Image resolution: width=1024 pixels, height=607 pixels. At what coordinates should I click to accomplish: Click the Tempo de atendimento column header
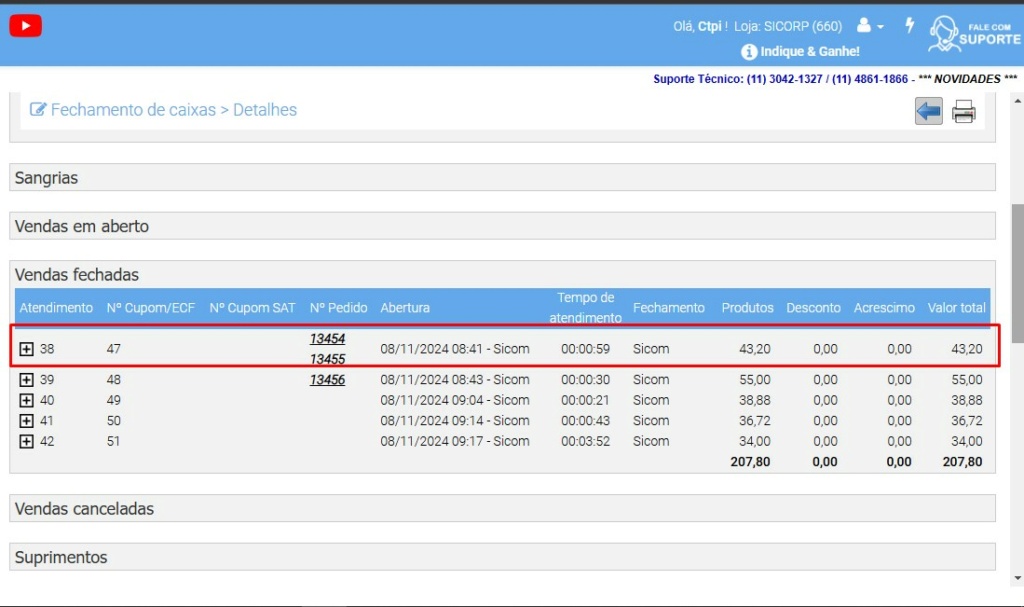(x=585, y=308)
